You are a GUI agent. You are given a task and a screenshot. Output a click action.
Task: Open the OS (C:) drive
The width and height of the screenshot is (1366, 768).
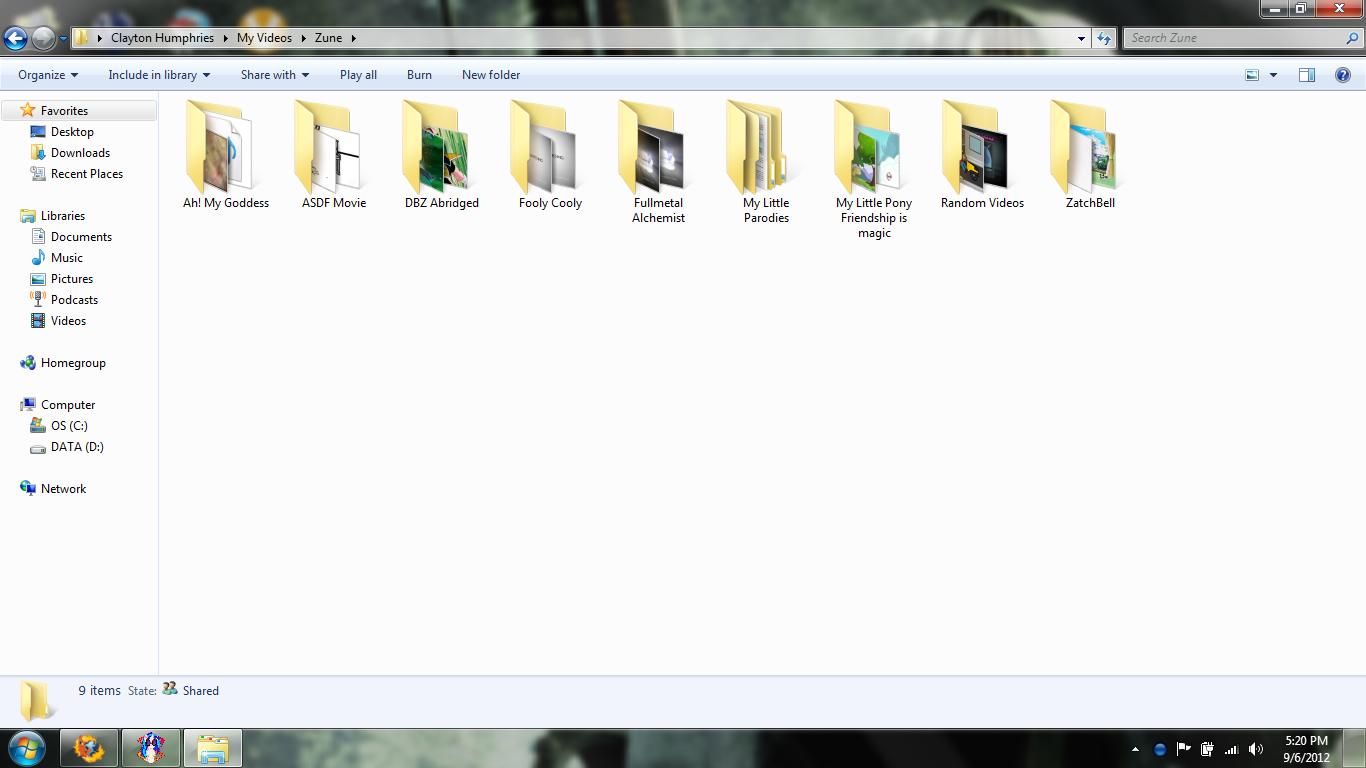69,426
